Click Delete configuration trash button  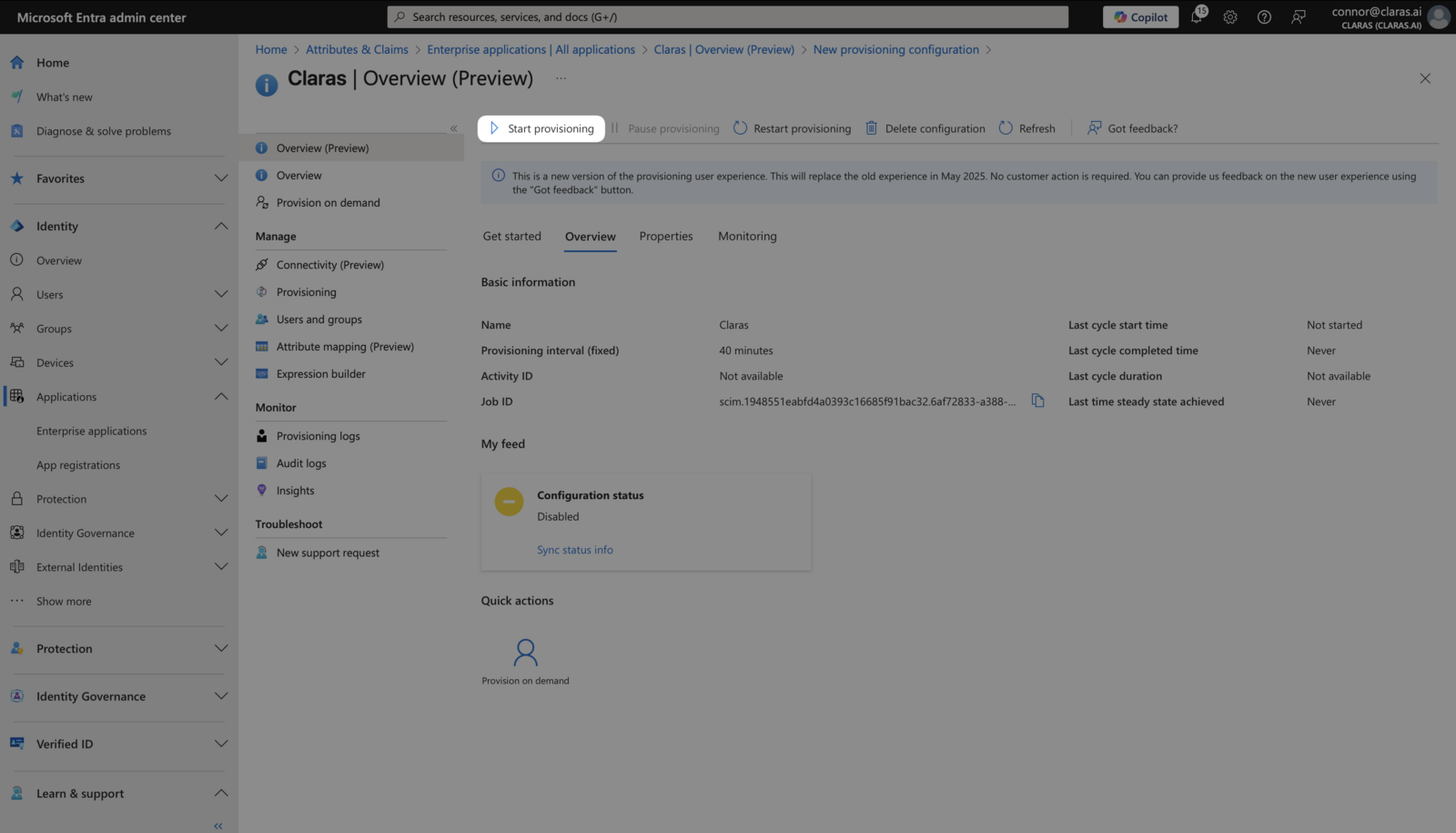(925, 128)
